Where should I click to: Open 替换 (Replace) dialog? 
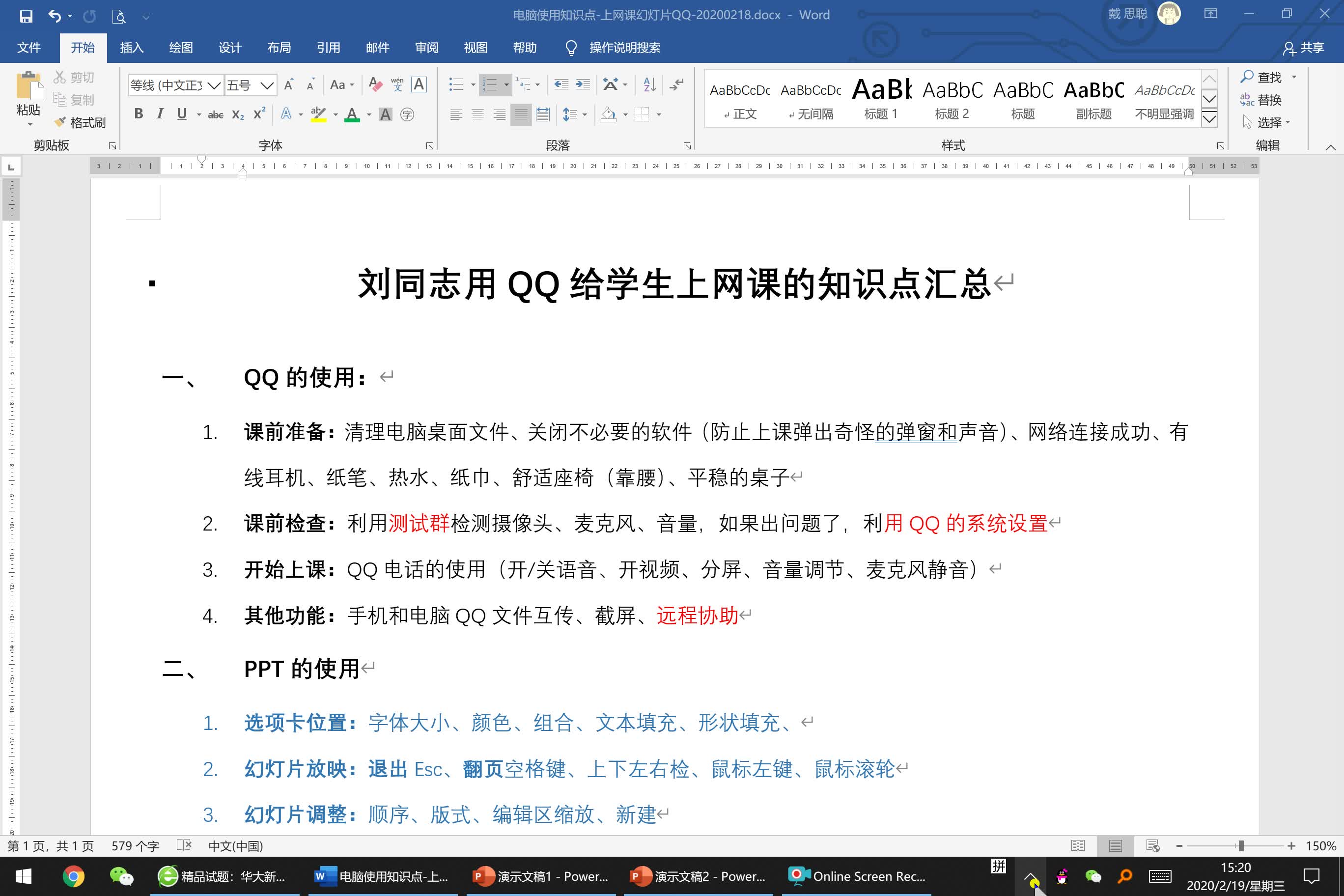pos(1261,100)
